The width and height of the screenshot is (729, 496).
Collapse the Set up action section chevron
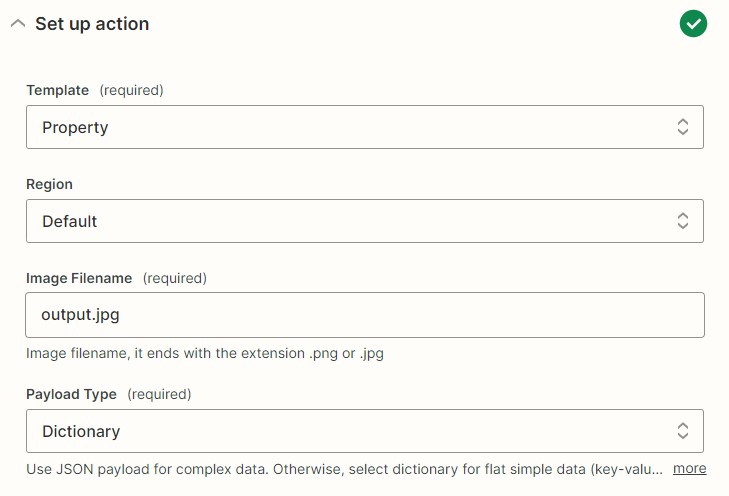point(18,24)
